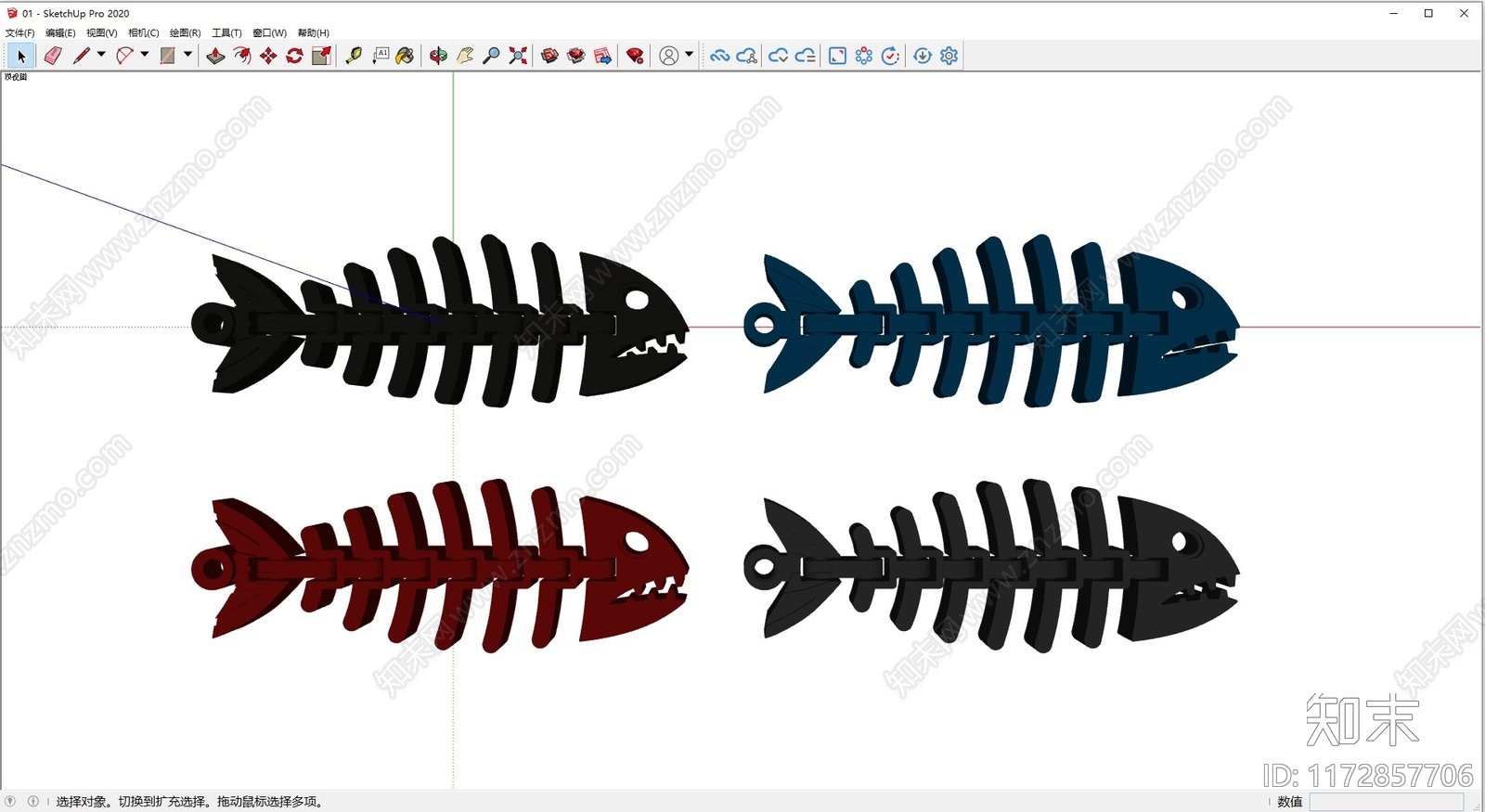Click the user account sign-in icon
This screenshot has width=1485, height=812.
tap(668, 56)
